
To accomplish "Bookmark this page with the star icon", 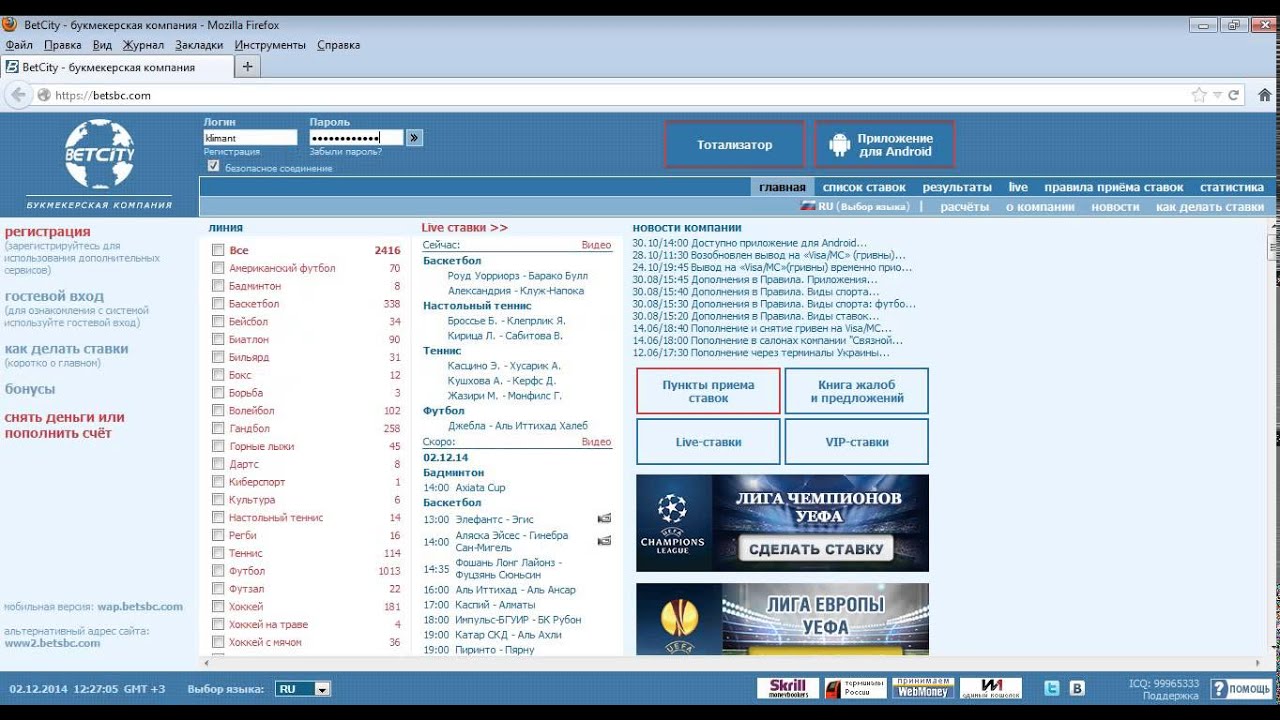I will [1199, 95].
